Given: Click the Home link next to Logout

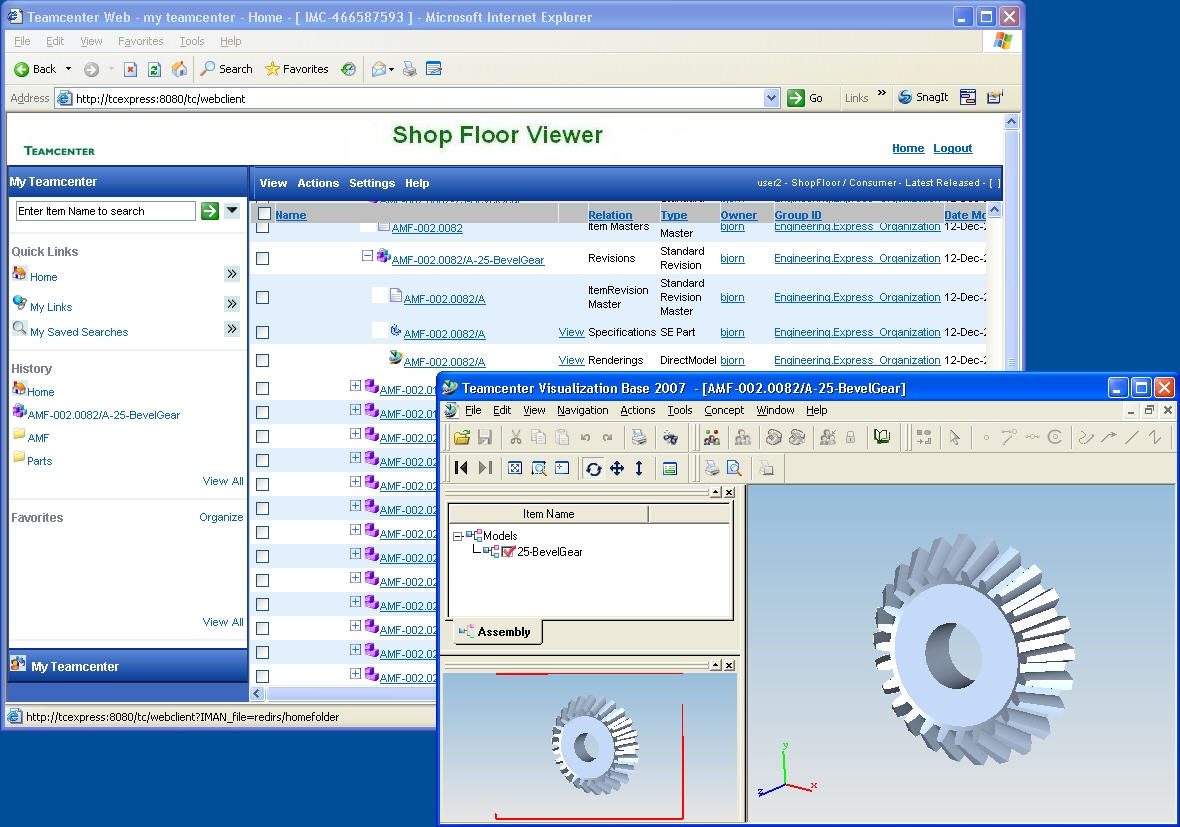Looking at the screenshot, I should tap(908, 148).
